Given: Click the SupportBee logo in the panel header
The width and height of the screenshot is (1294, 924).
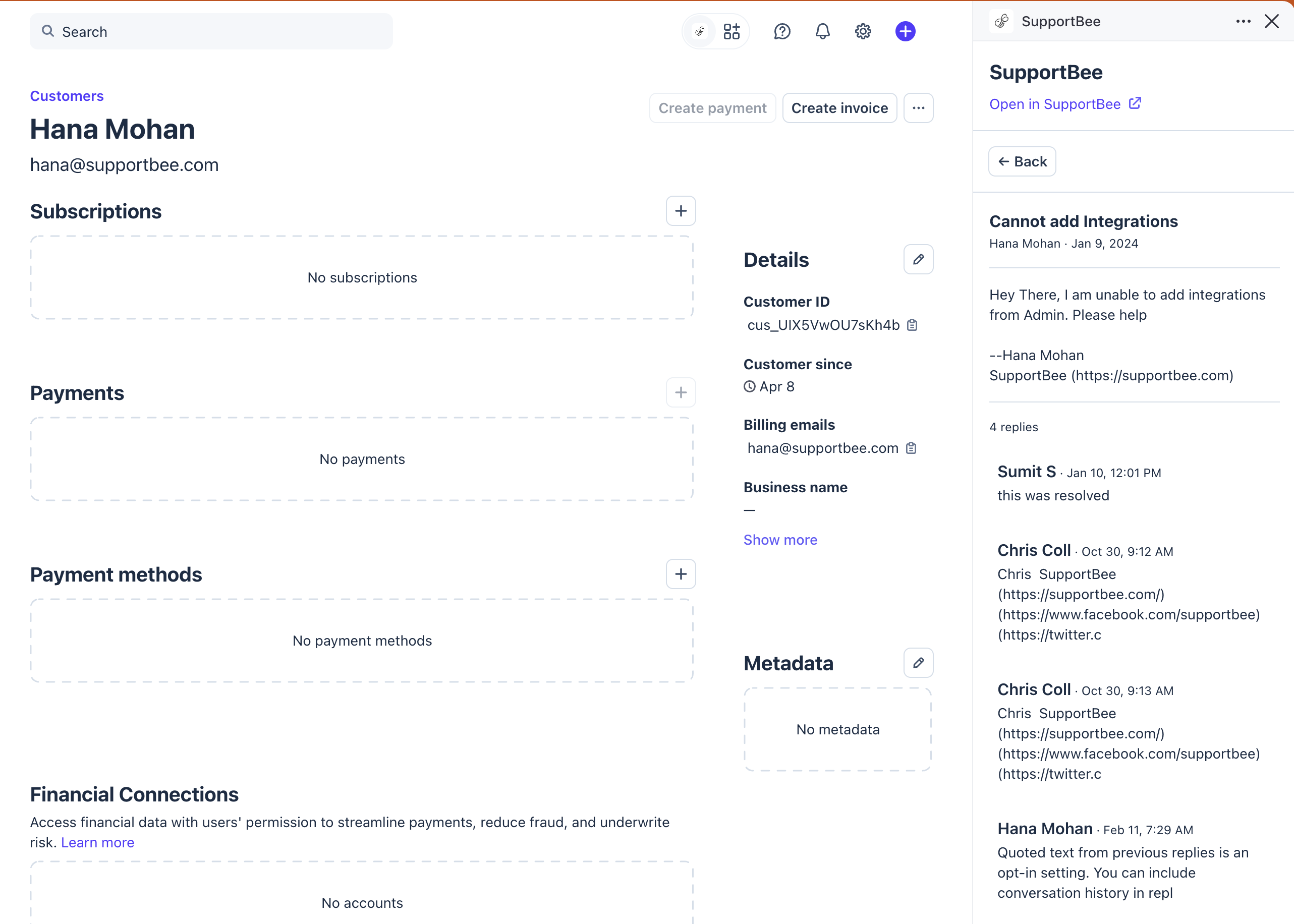Looking at the screenshot, I should (x=1001, y=21).
